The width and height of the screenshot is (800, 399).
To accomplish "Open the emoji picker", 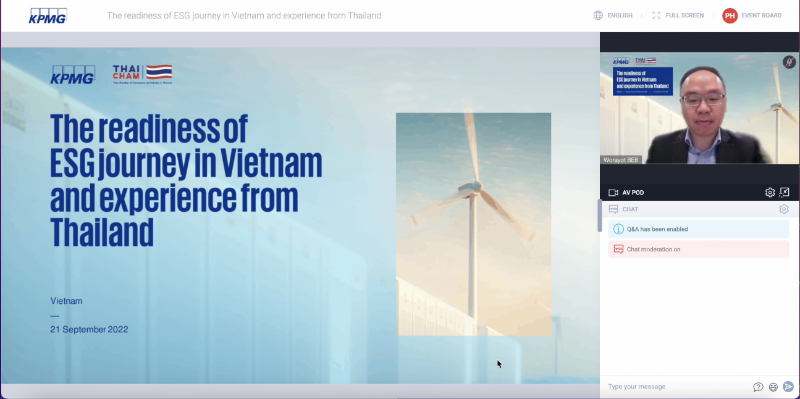I will (x=773, y=387).
